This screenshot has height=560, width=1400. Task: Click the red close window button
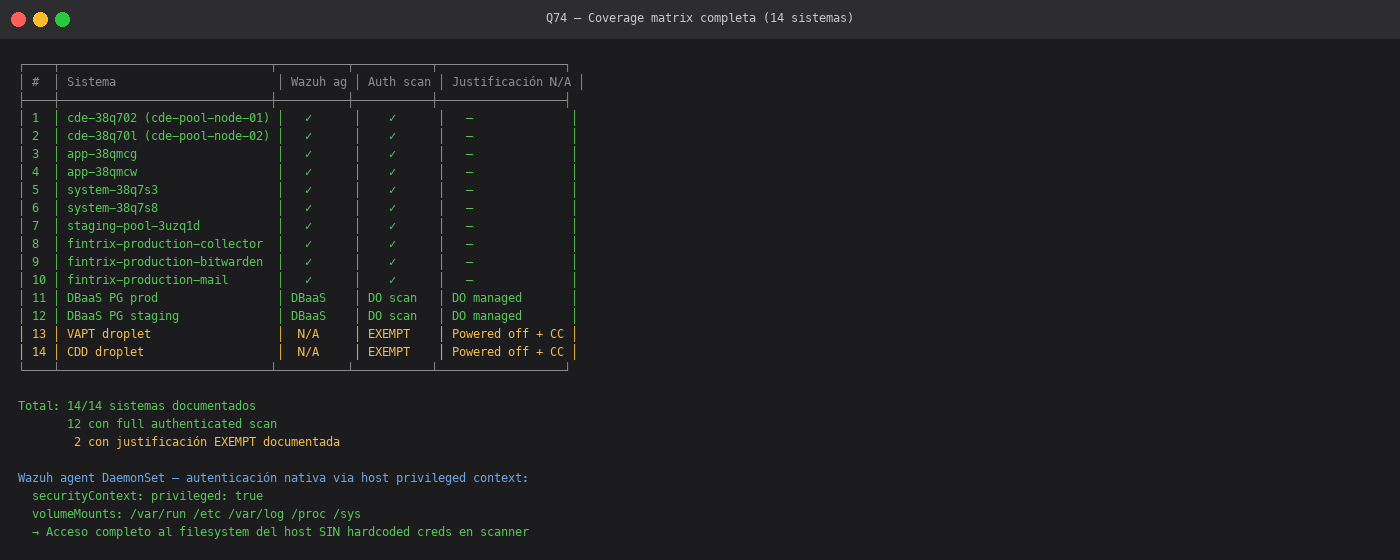[18, 19]
